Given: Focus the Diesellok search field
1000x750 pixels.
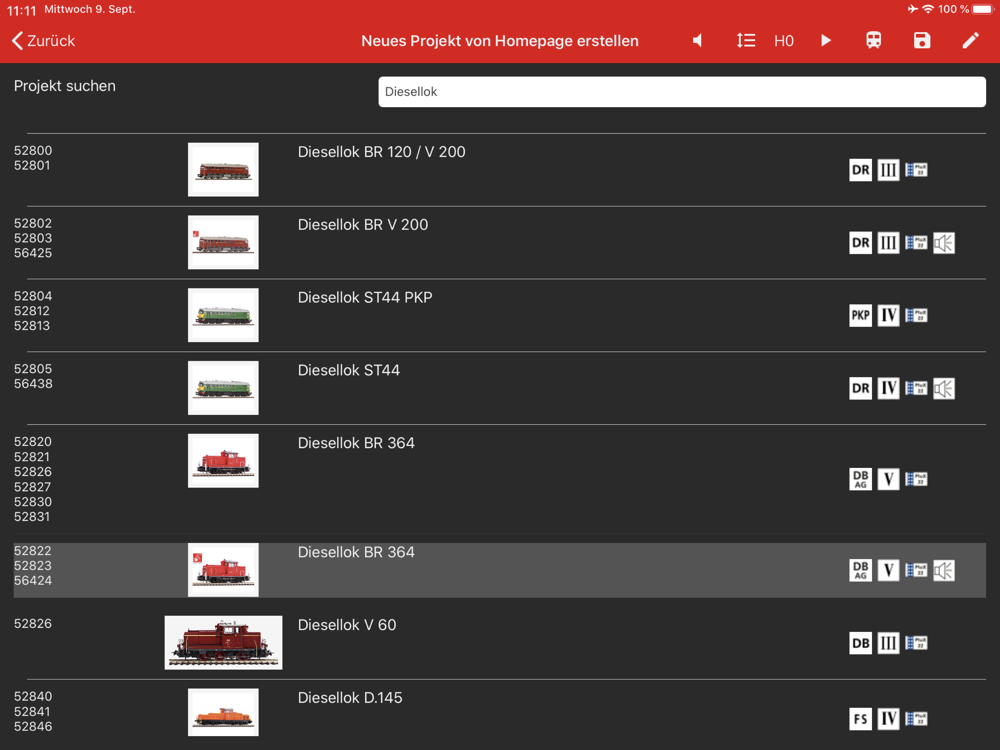Looking at the screenshot, I should tap(682, 92).
